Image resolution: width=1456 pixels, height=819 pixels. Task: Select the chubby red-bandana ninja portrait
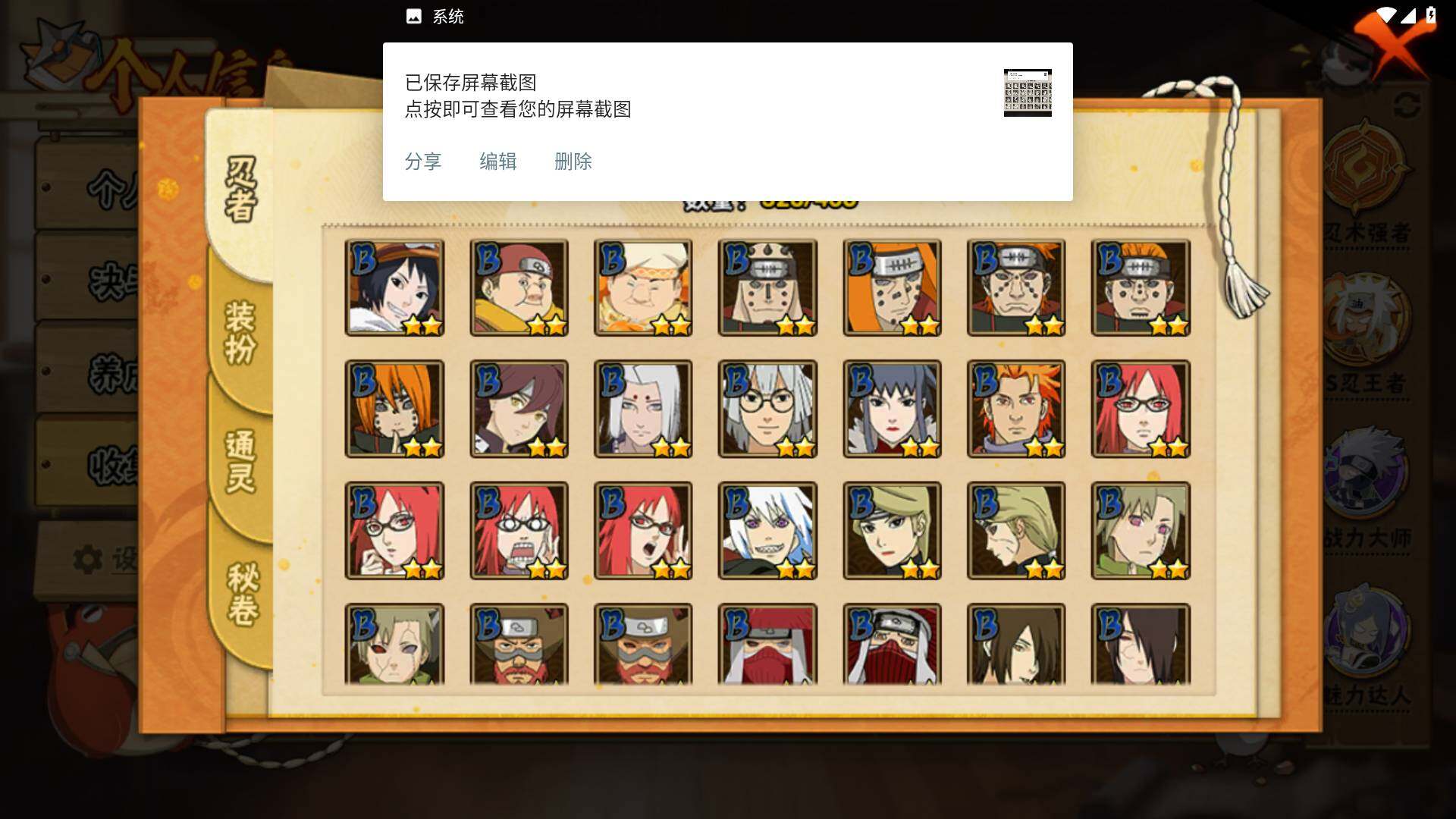tap(519, 287)
